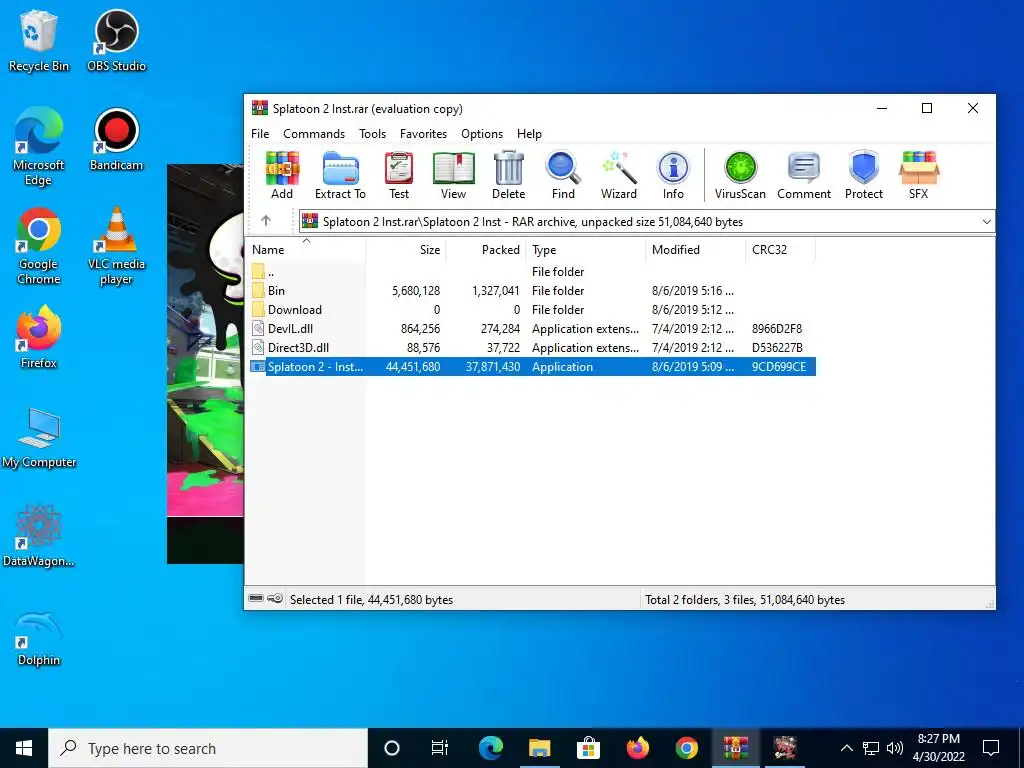The width and height of the screenshot is (1024, 768).
Task: Sort by the Size column header
Action: 406,249
